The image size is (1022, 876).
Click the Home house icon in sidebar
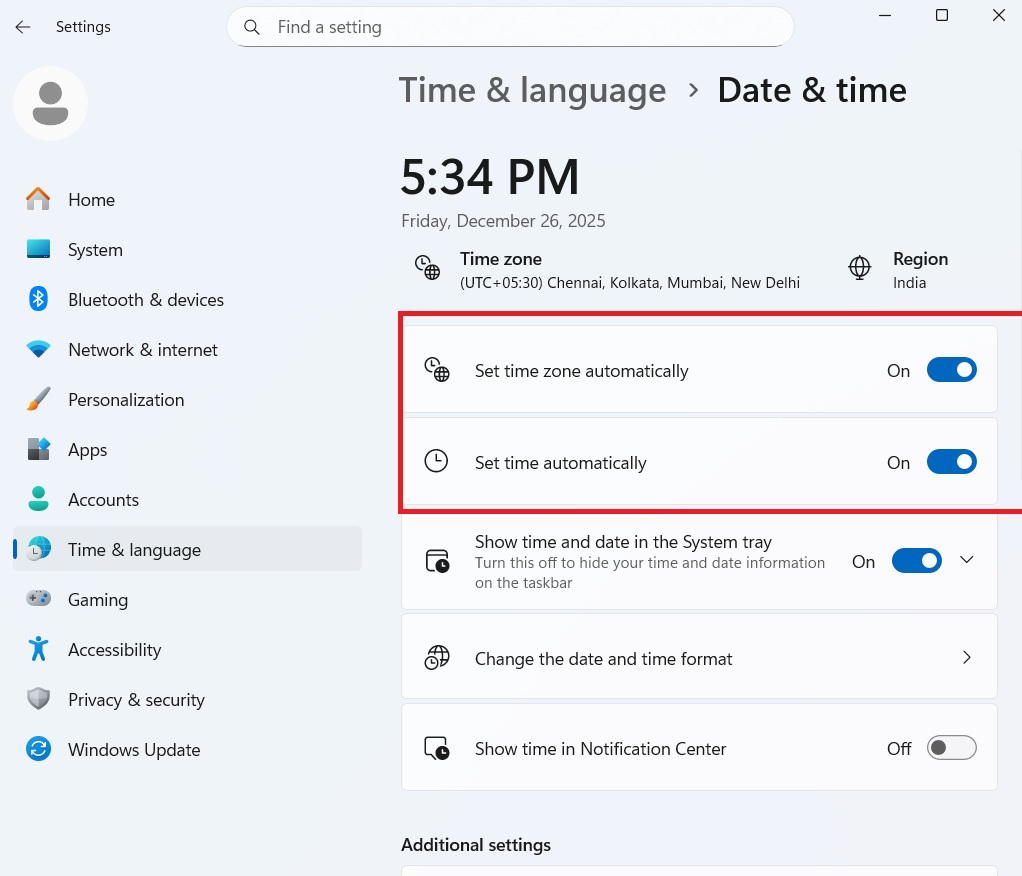38,199
